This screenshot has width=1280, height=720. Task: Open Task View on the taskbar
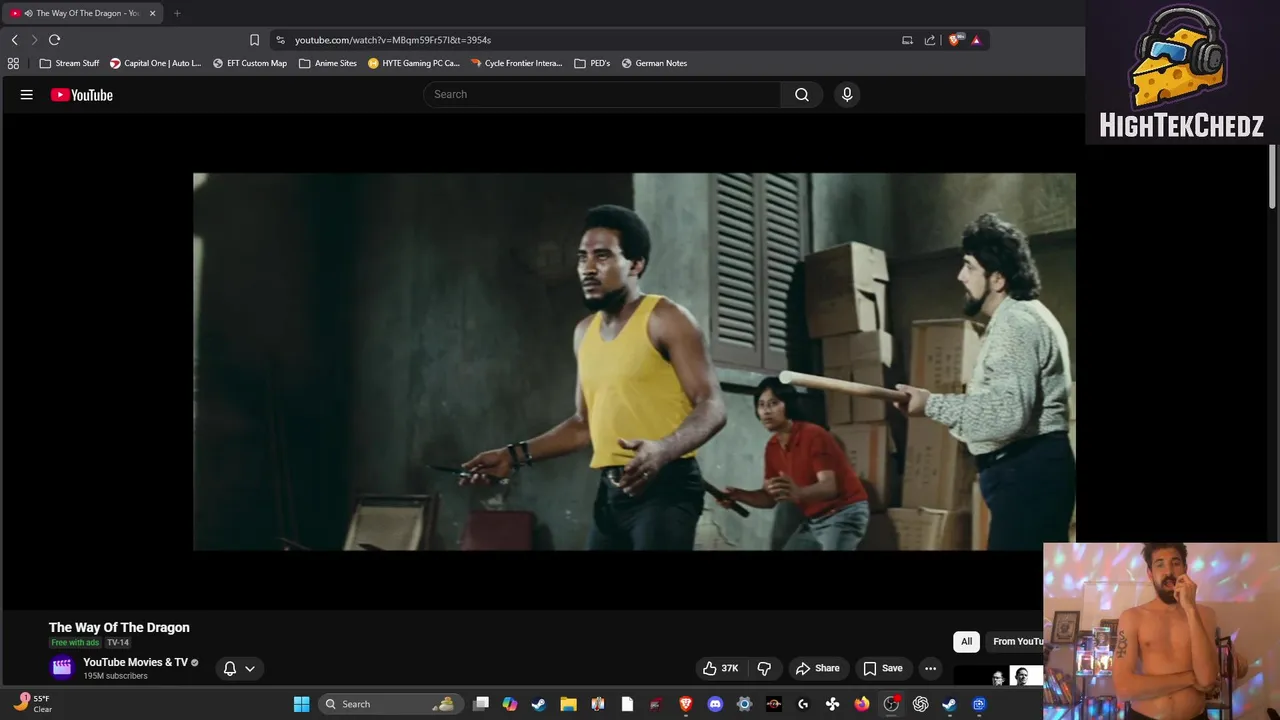[481, 704]
